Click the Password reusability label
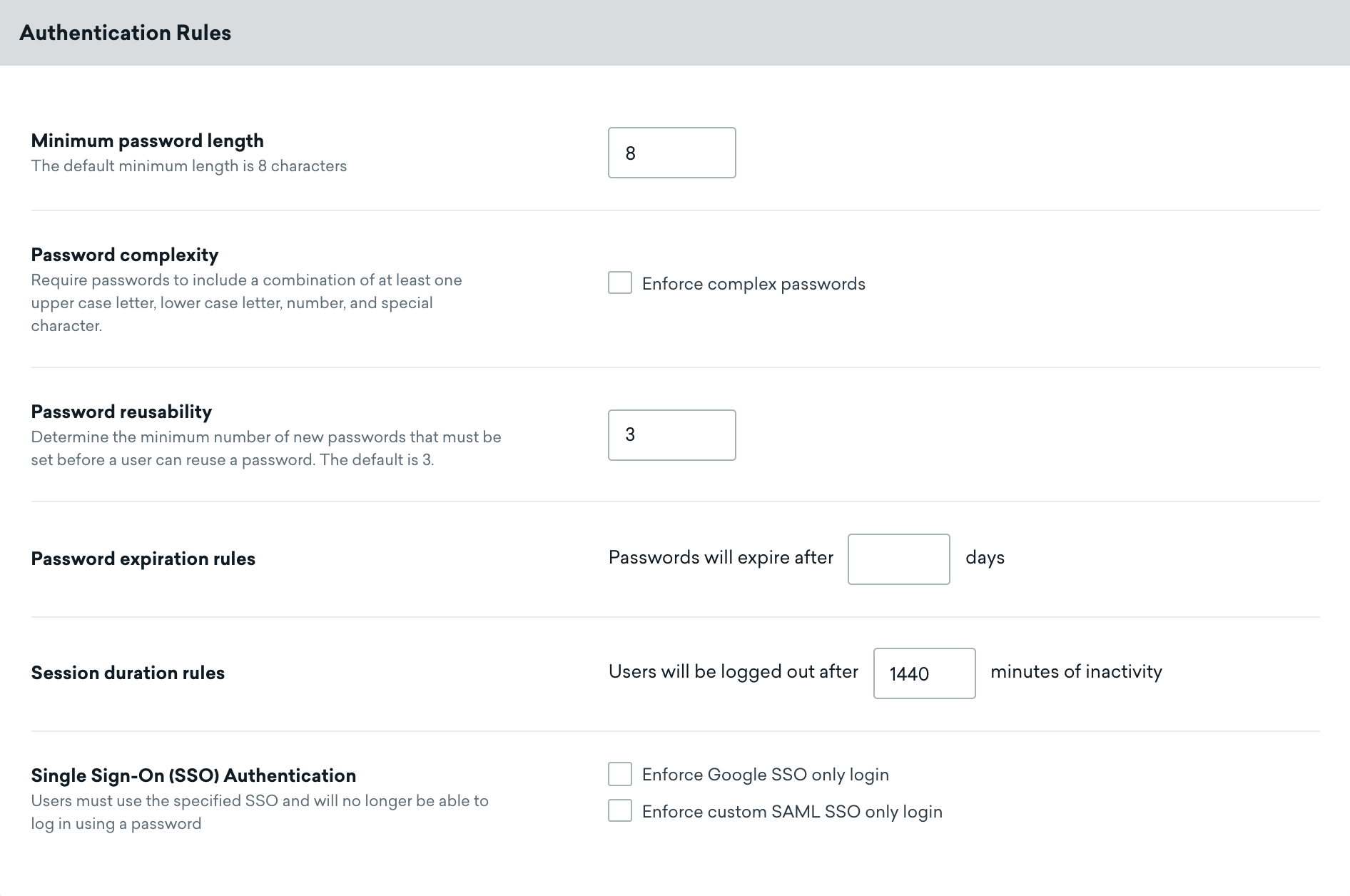 [121, 412]
